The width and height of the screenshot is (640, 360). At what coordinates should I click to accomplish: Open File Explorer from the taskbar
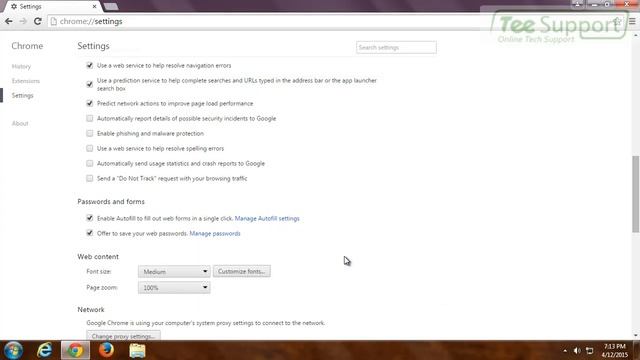click(x=138, y=350)
